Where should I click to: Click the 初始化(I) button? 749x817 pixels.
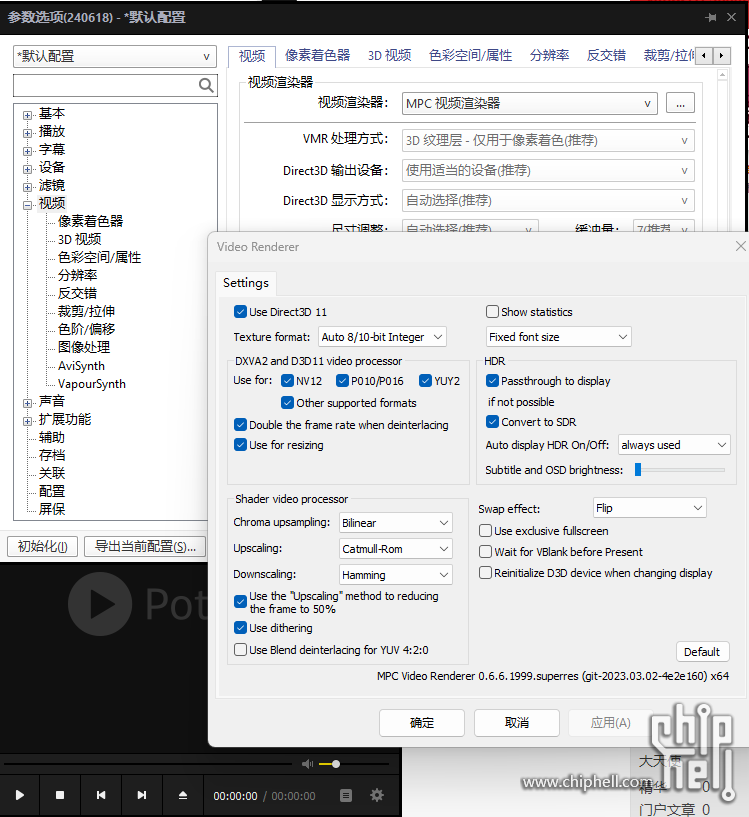42,547
